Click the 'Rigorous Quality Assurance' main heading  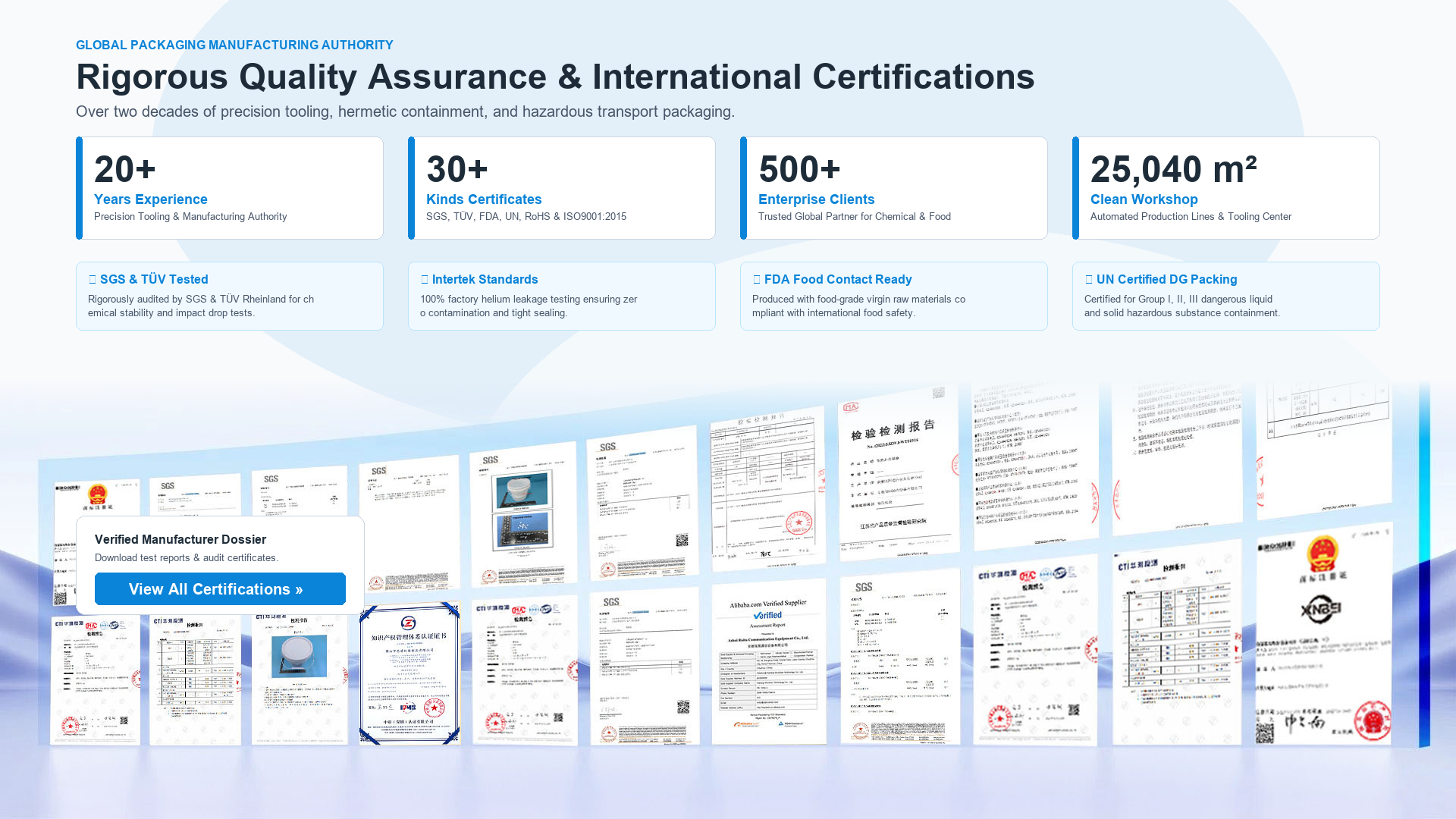[x=555, y=77]
